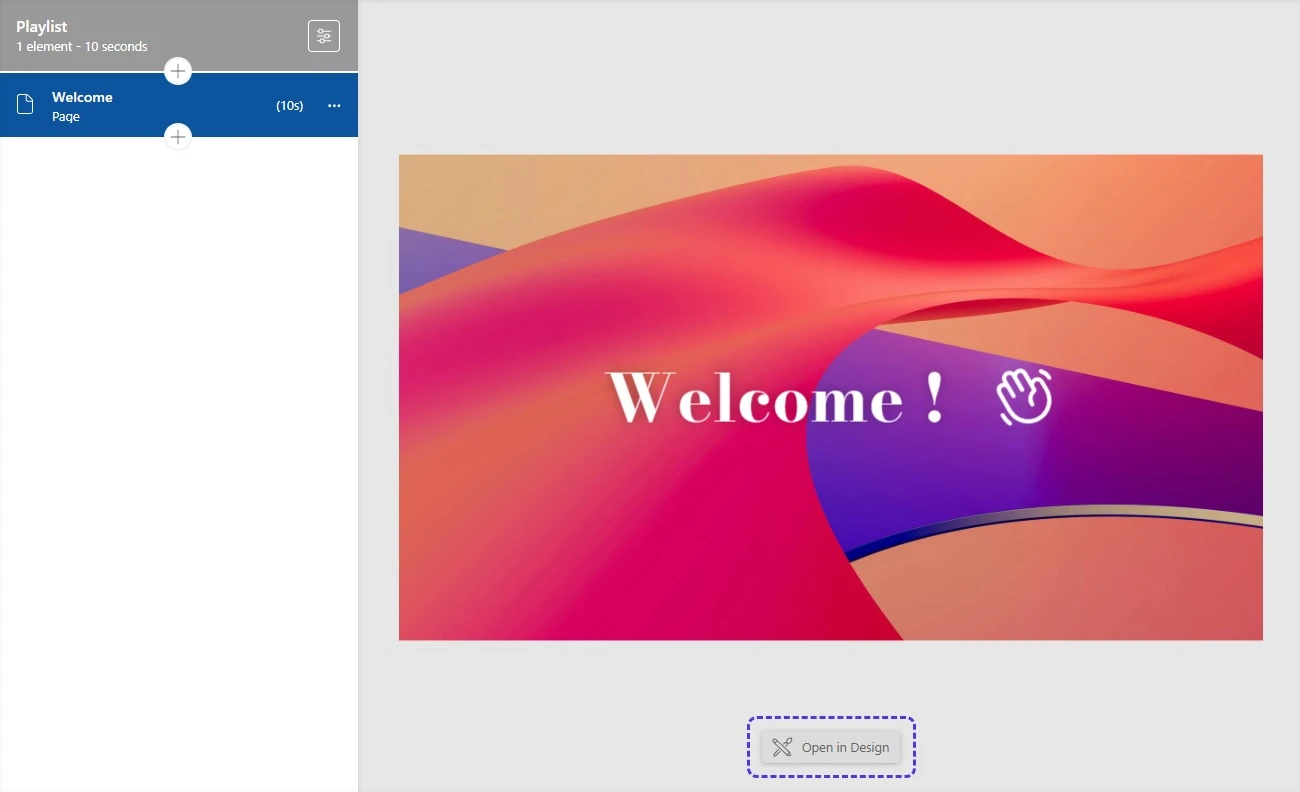
Task: Click the Playlist header title
Action: point(42,26)
